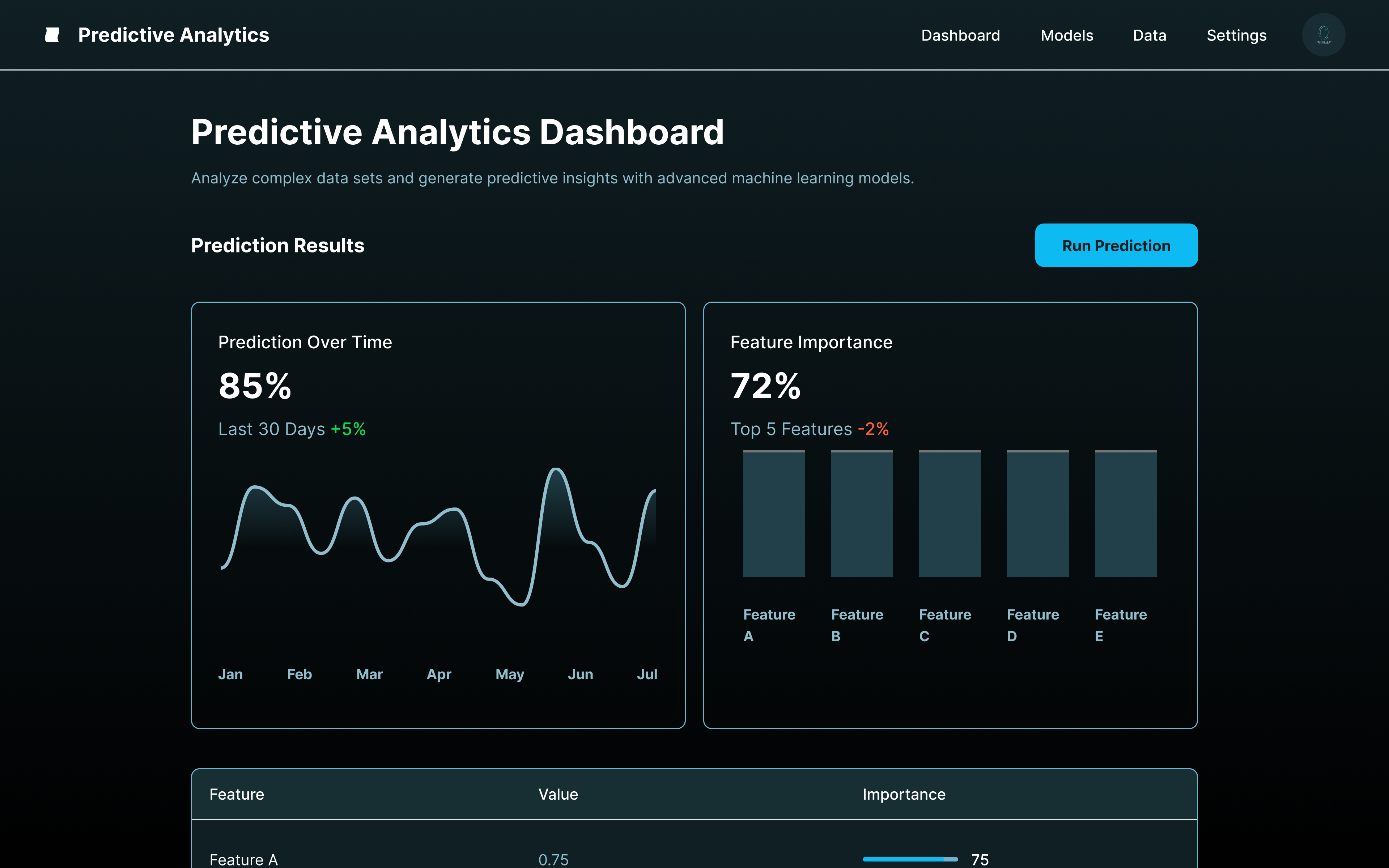Viewport: 1389px width, 868px height.
Task: Click the Feature A importance progress bar
Action: pyautogui.click(x=910, y=859)
